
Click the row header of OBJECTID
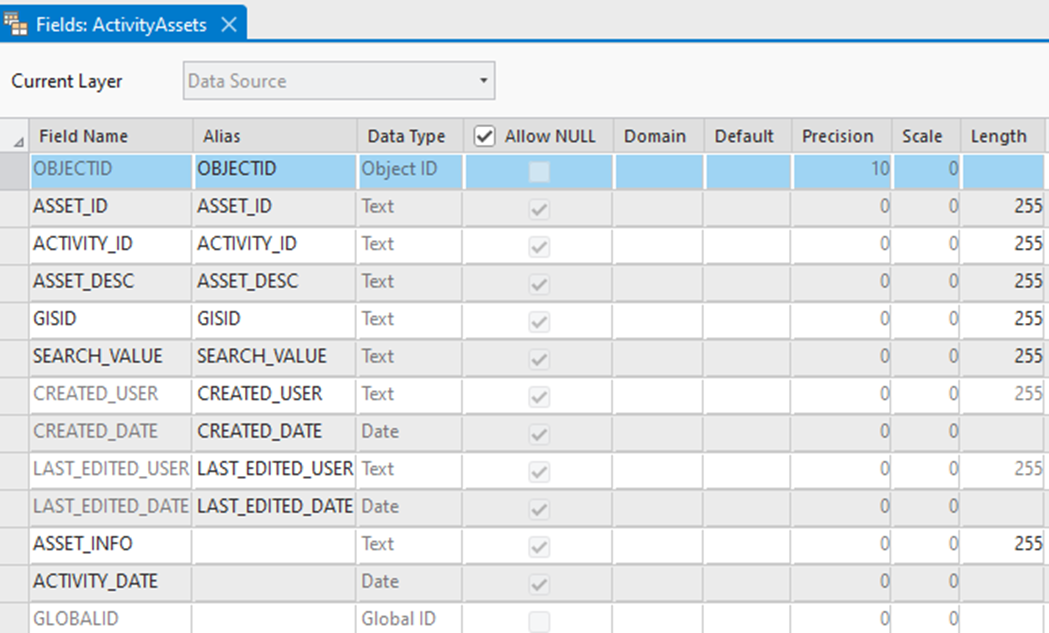(x=14, y=171)
